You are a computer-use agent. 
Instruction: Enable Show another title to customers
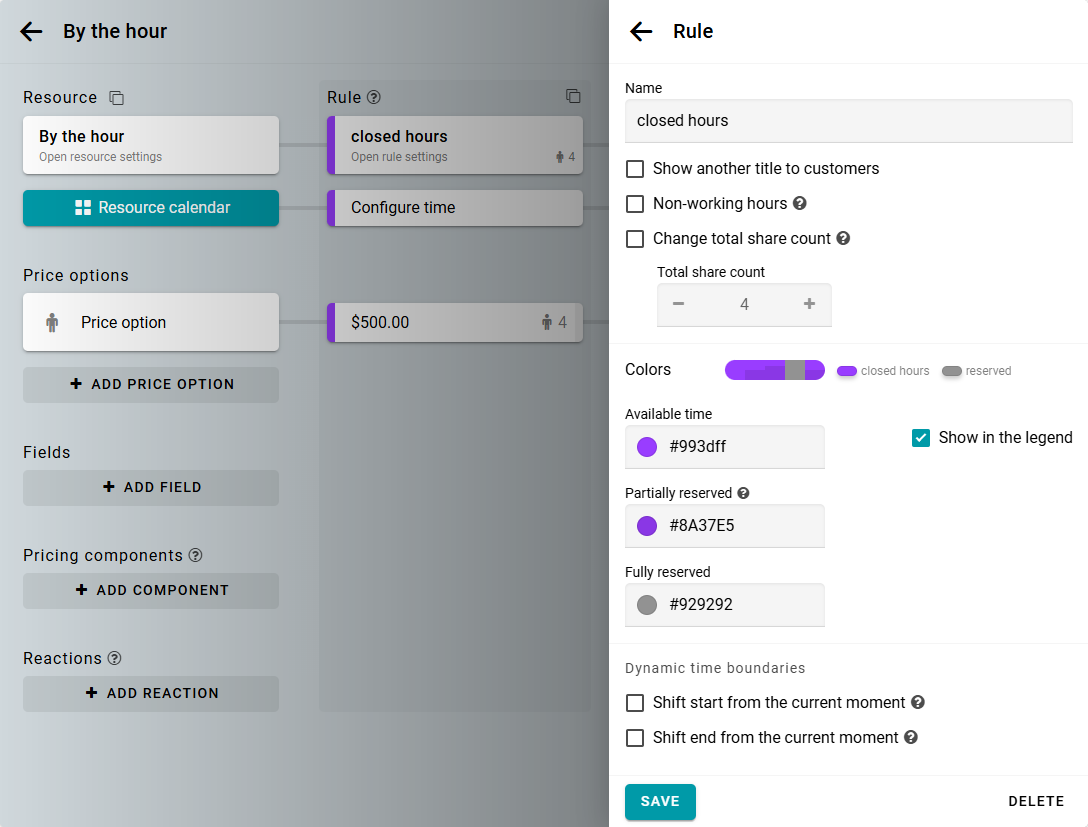pos(635,169)
